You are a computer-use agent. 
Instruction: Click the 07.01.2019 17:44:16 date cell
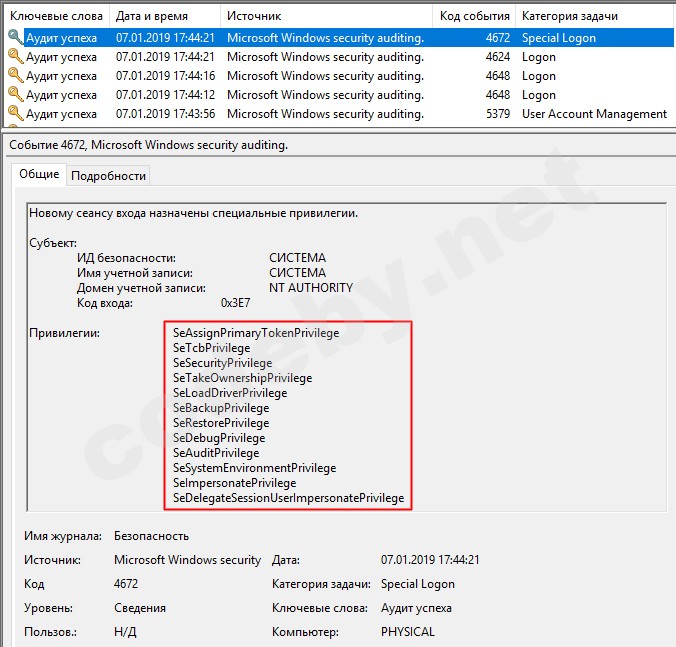tap(166, 76)
